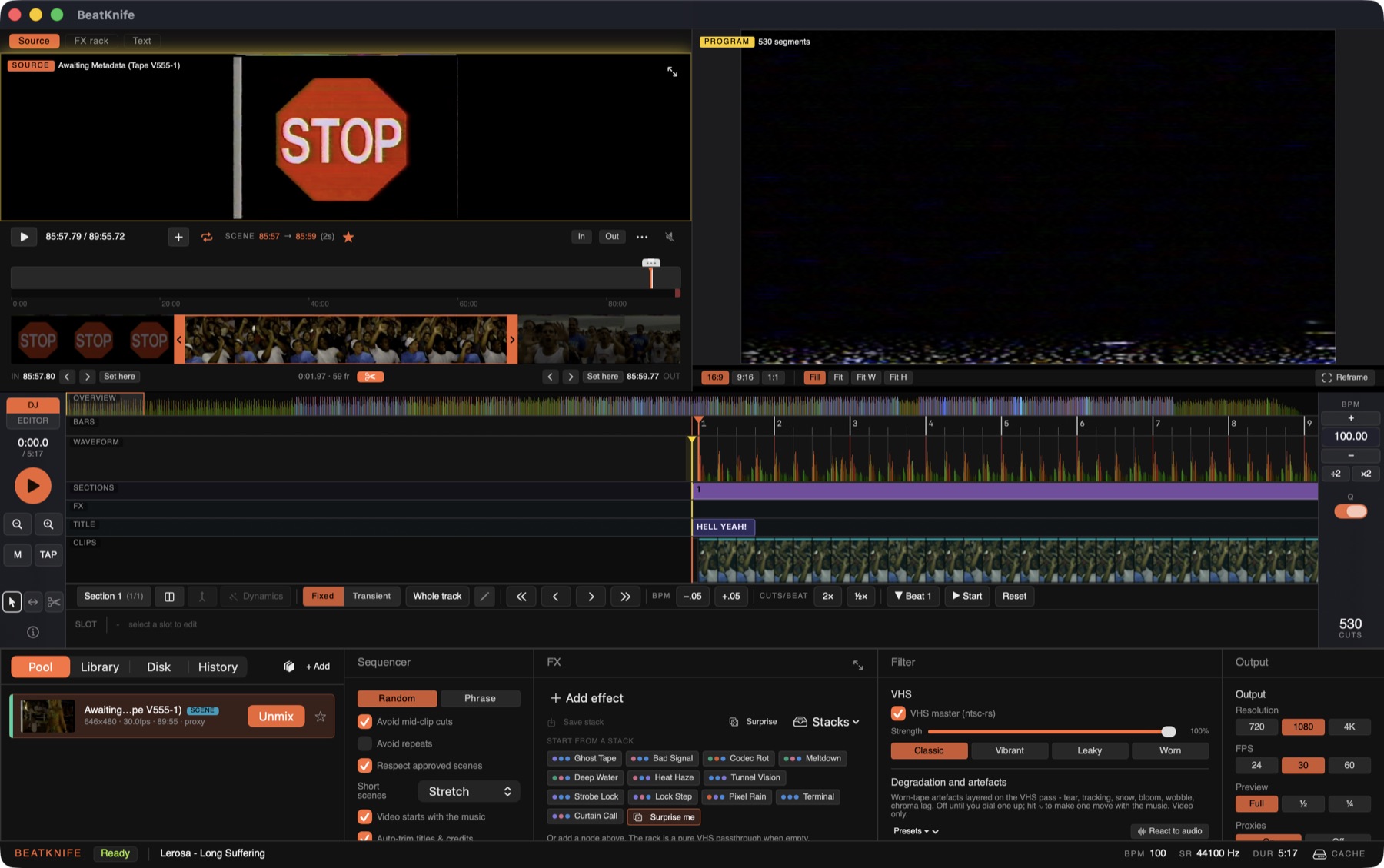Image resolution: width=1384 pixels, height=868 pixels.
Task: Expand the FX panel
Action: (858, 665)
